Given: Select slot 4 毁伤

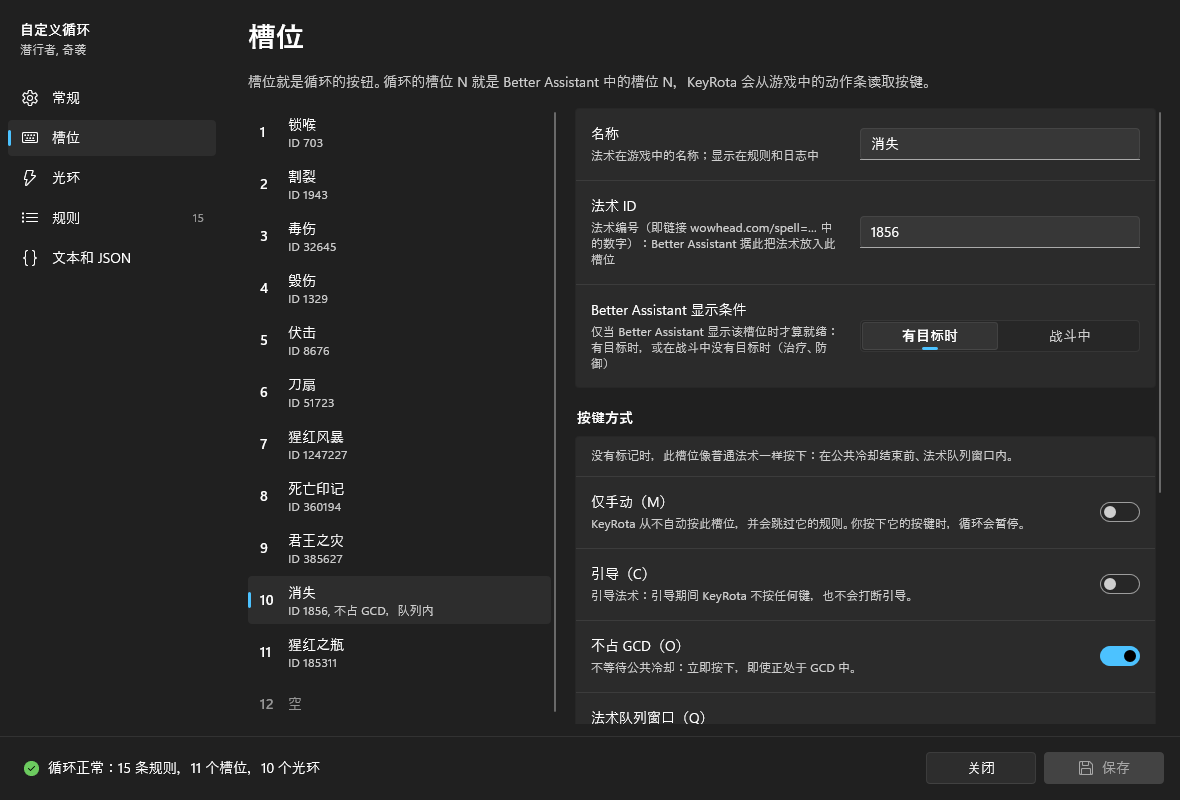Looking at the screenshot, I should click(400, 289).
